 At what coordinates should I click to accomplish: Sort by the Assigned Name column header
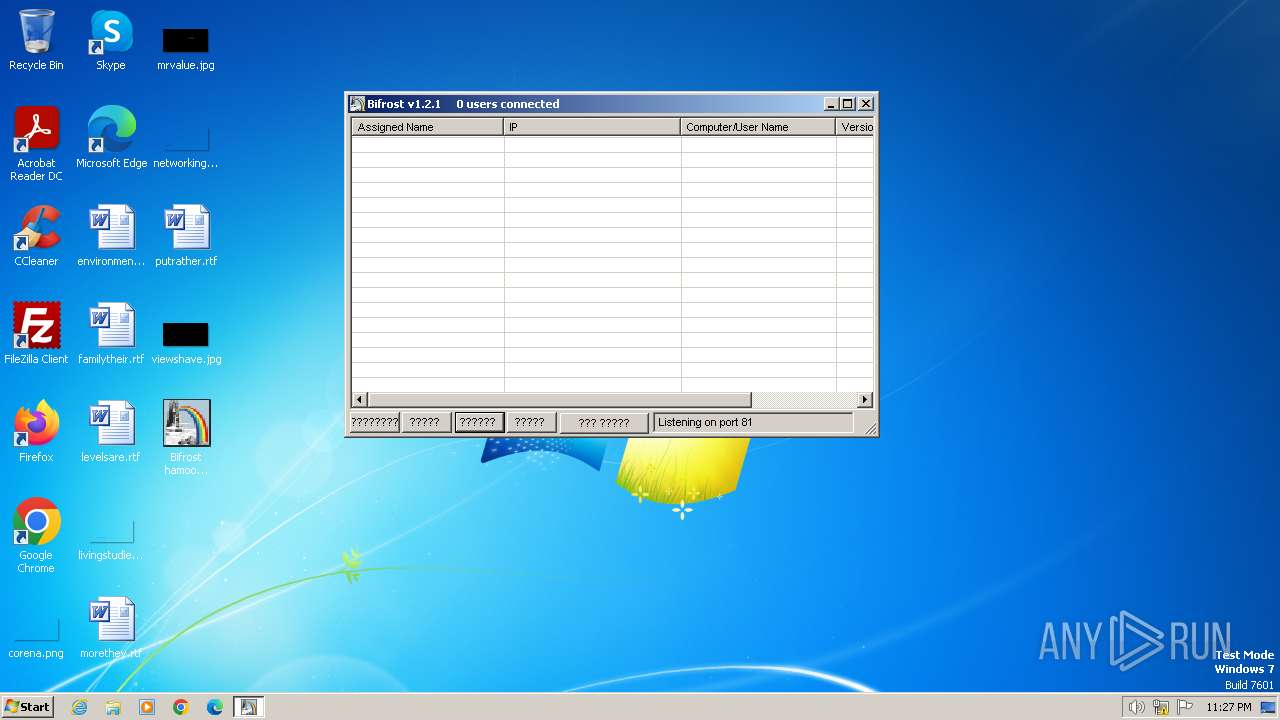click(x=428, y=127)
